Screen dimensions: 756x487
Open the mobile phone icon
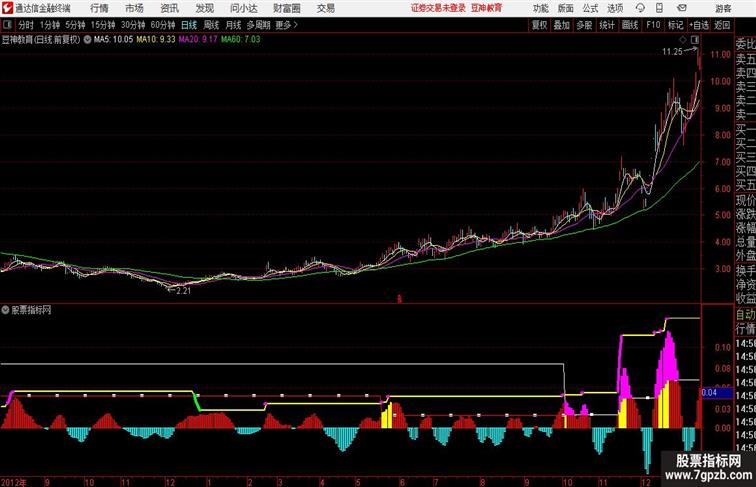click(x=659, y=8)
